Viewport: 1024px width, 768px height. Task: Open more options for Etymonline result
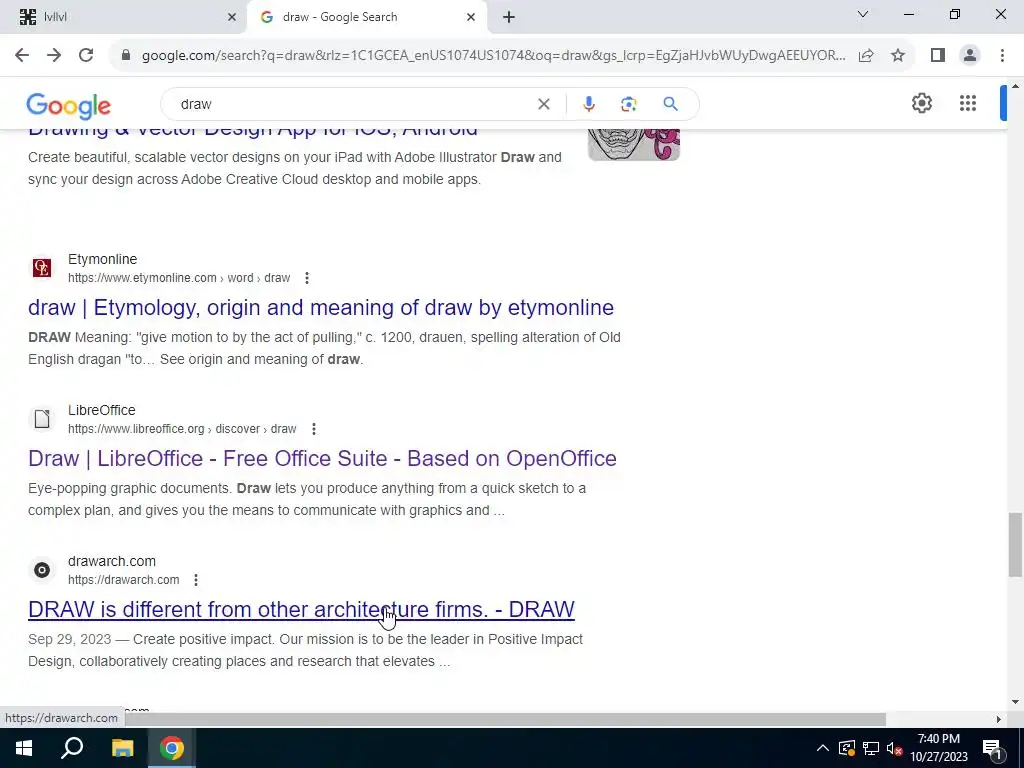point(307,278)
